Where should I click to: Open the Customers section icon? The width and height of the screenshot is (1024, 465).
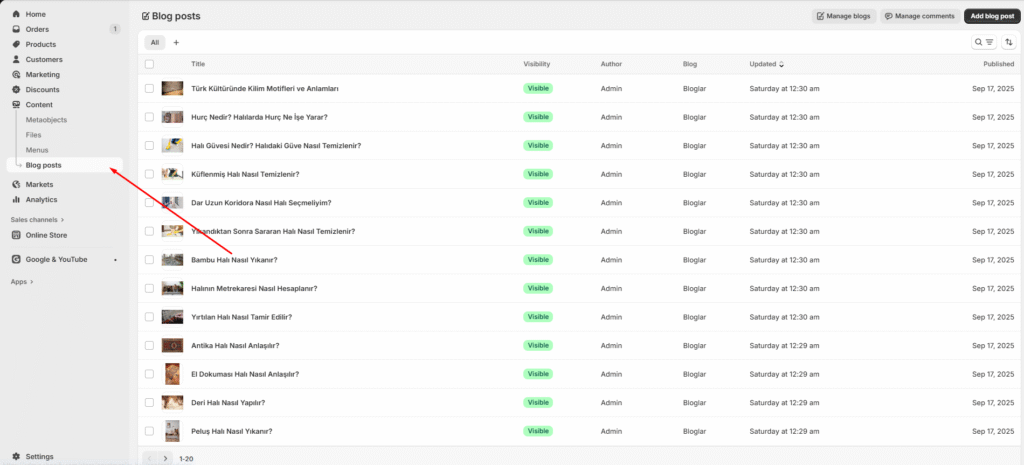[16, 60]
